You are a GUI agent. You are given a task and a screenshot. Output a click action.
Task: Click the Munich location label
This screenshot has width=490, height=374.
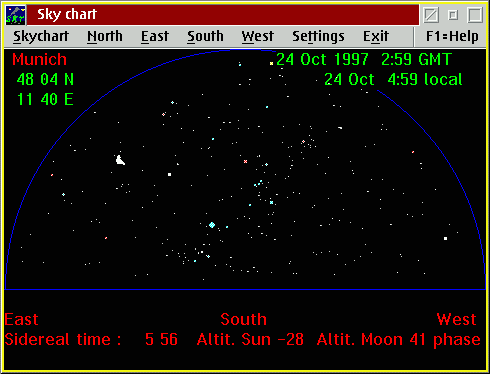39,59
